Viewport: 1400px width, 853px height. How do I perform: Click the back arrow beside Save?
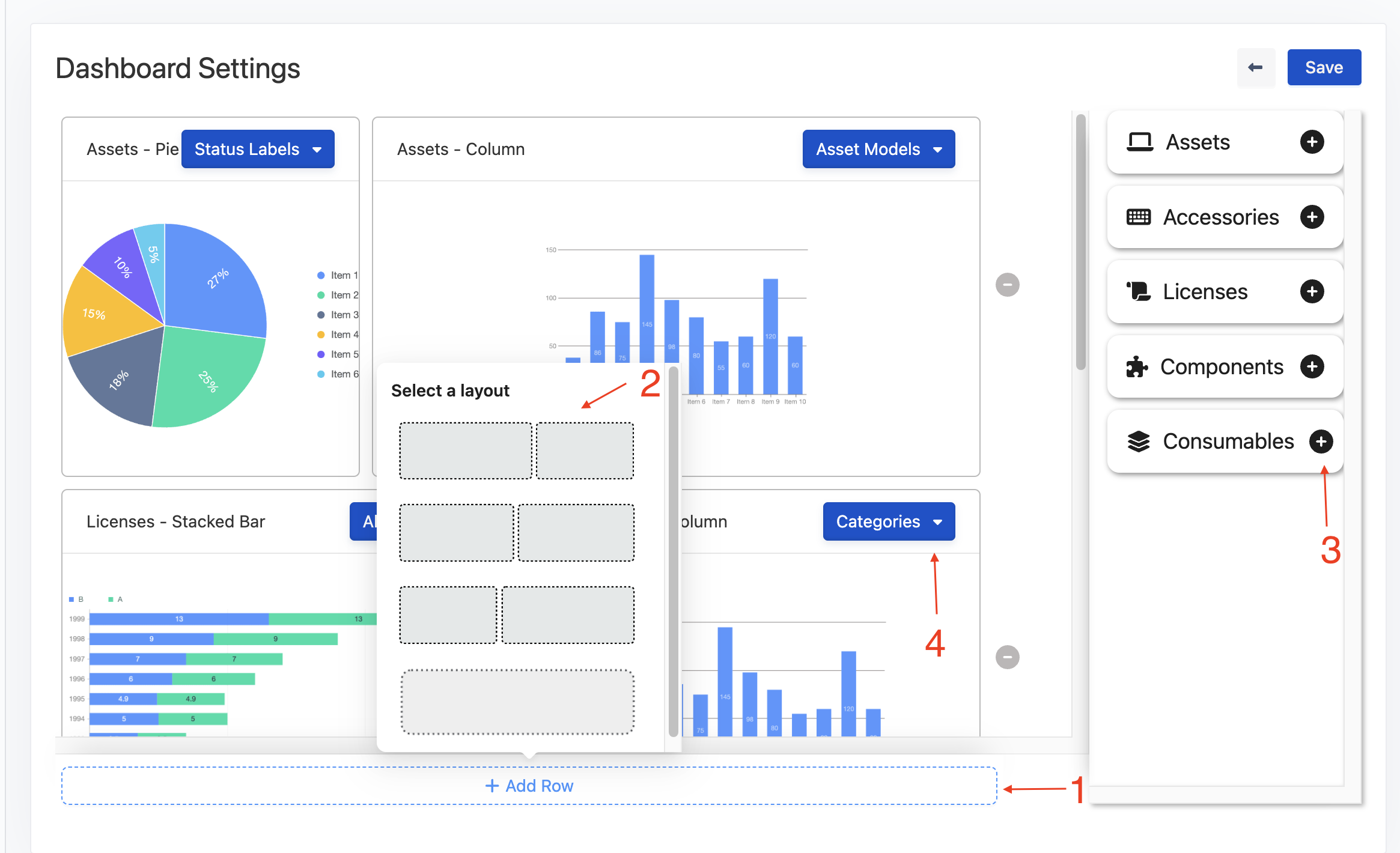[1255, 67]
